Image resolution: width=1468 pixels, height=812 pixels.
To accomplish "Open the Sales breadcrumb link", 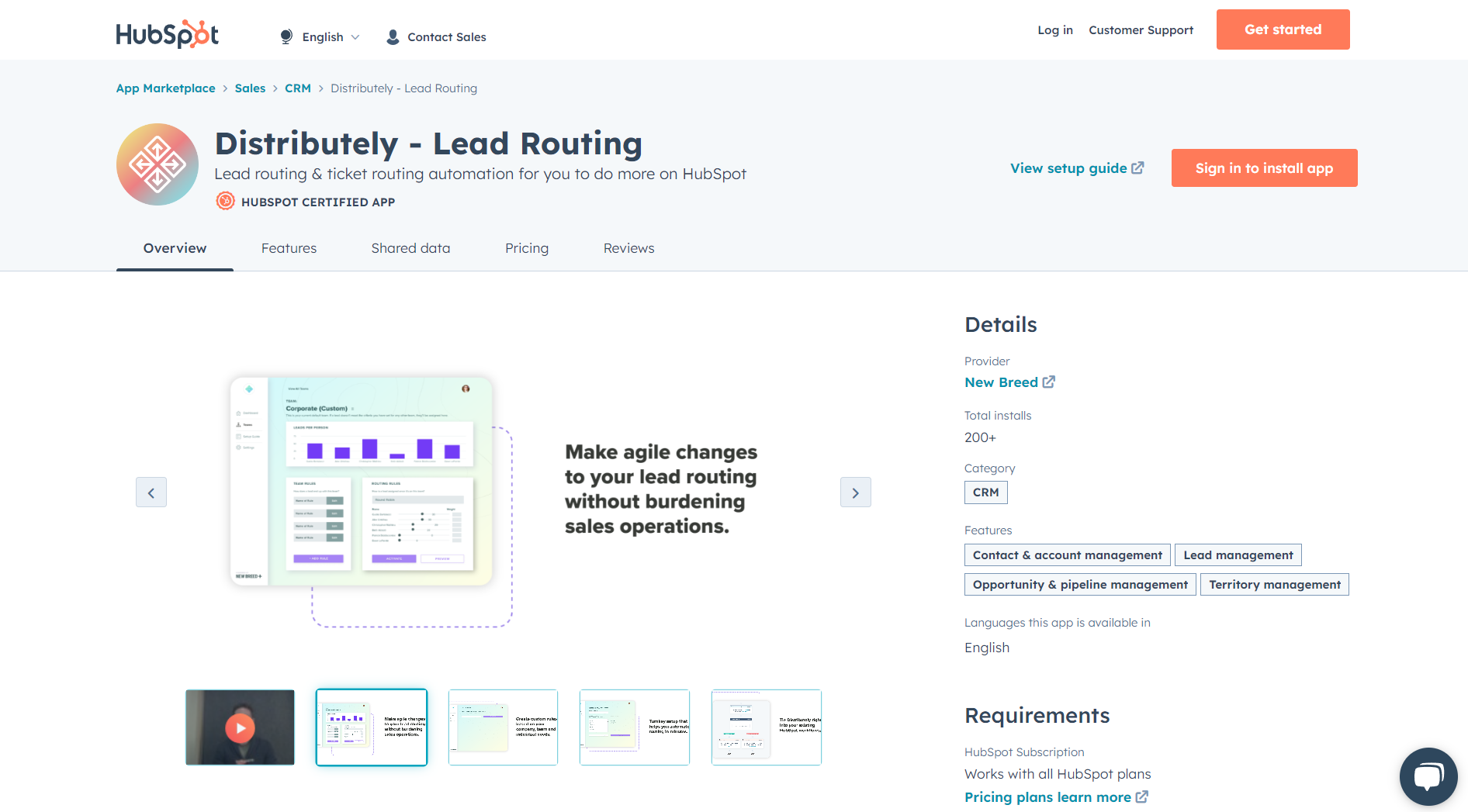I will pyautogui.click(x=250, y=88).
